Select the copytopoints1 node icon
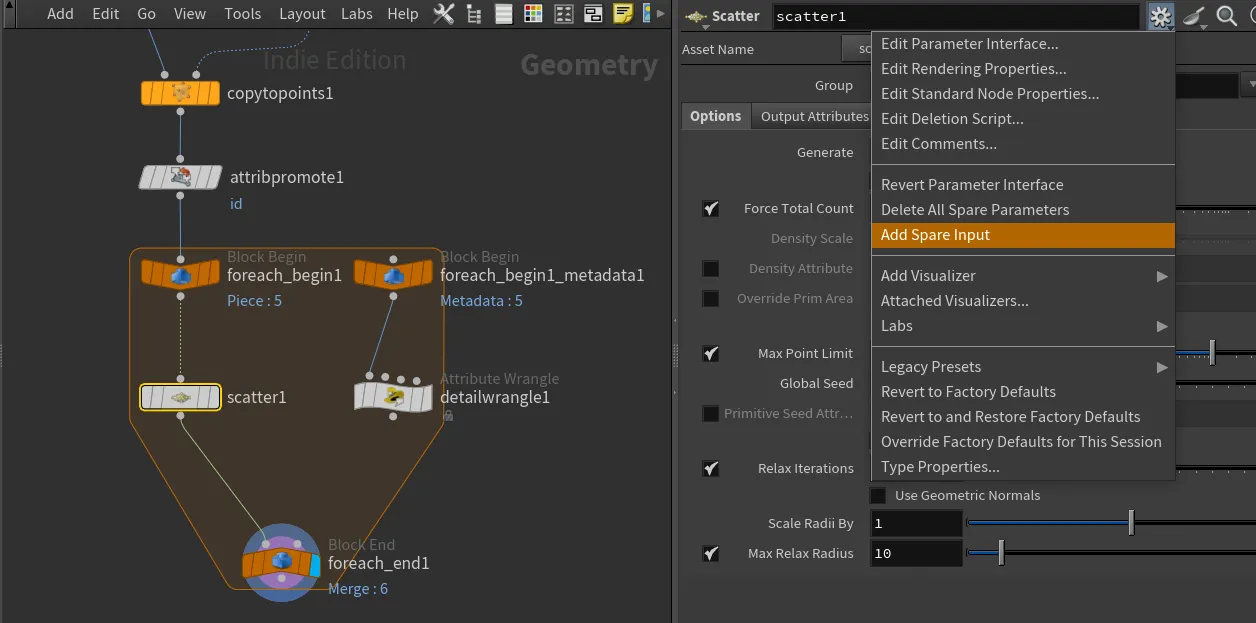 point(180,93)
